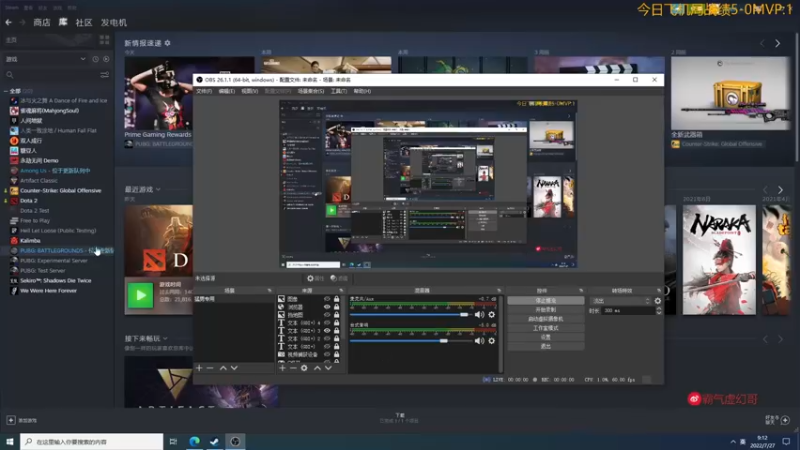Toggle visibility of 视频捕获设备 source
The width and height of the screenshot is (800, 450).
tap(327, 354)
